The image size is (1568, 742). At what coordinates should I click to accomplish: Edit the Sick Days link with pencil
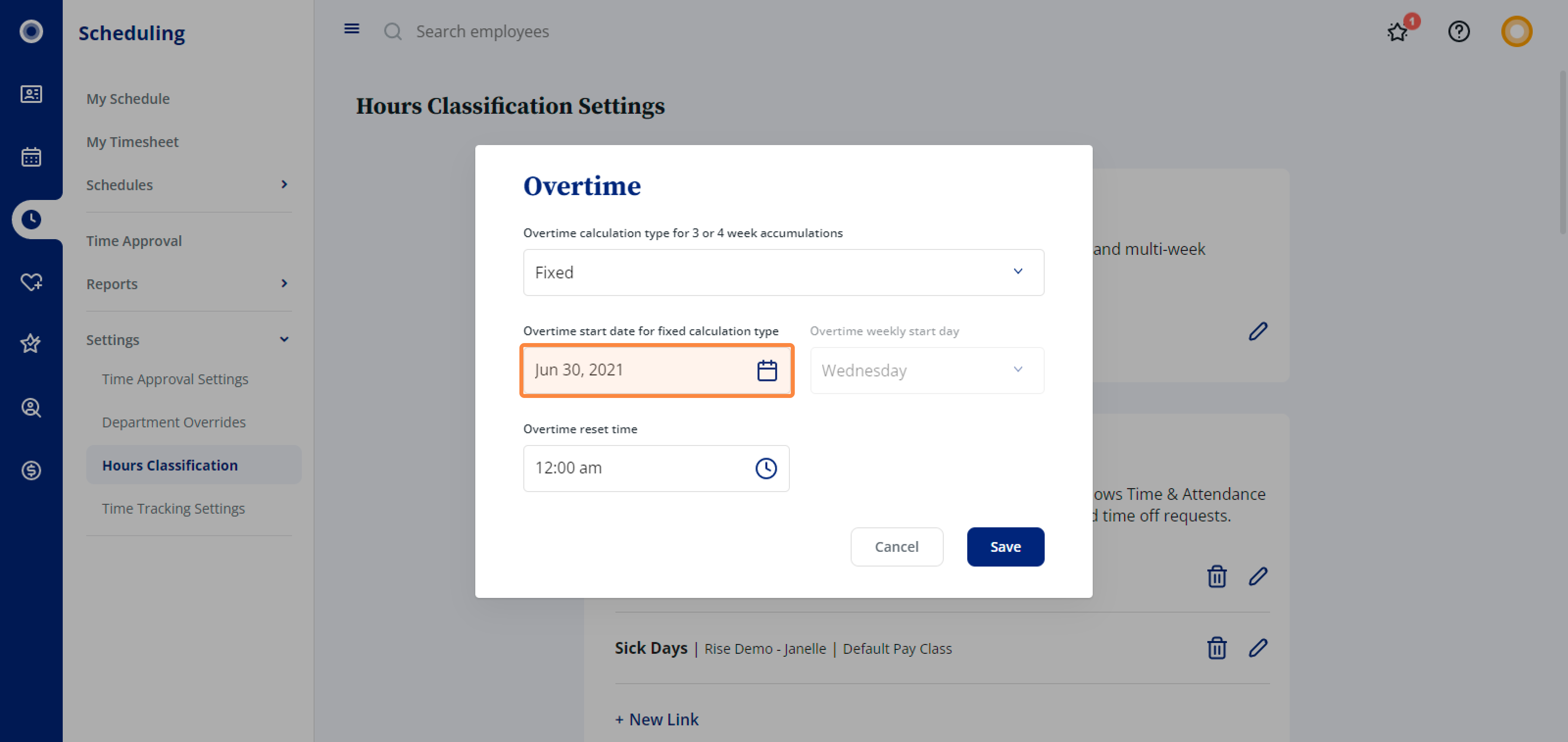[x=1257, y=647]
